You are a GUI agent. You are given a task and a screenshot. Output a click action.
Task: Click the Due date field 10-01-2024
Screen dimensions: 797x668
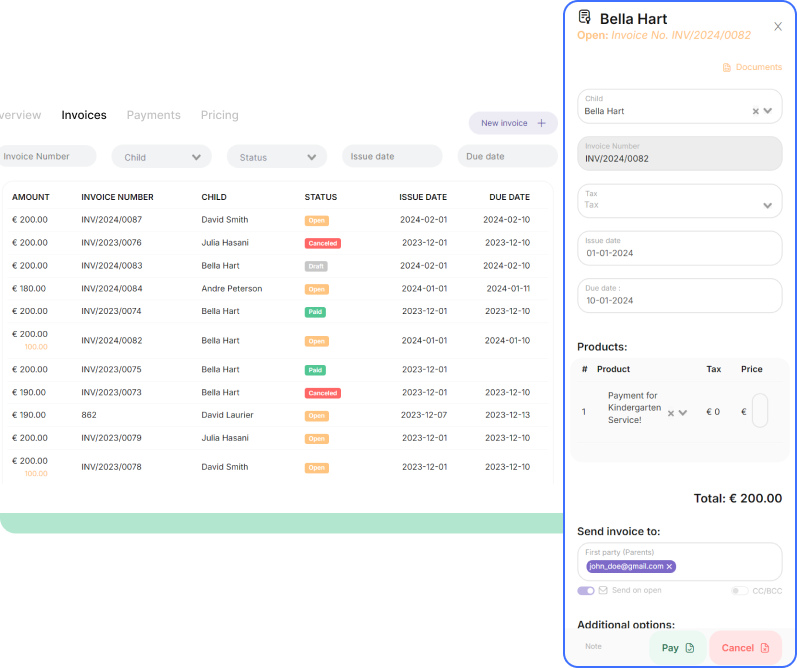click(x=680, y=295)
